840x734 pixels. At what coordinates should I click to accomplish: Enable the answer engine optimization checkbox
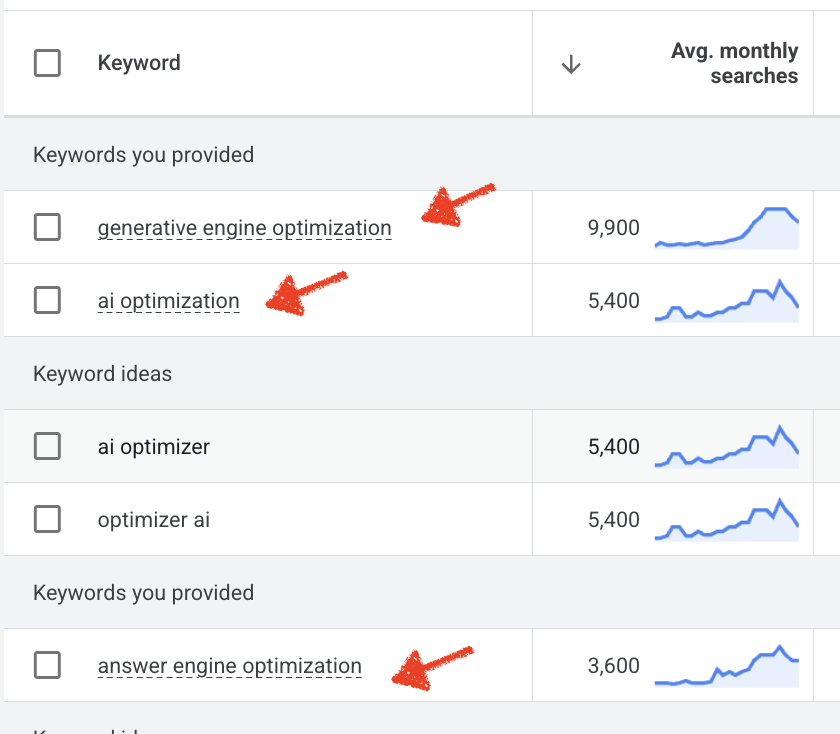(x=47, y=665)
